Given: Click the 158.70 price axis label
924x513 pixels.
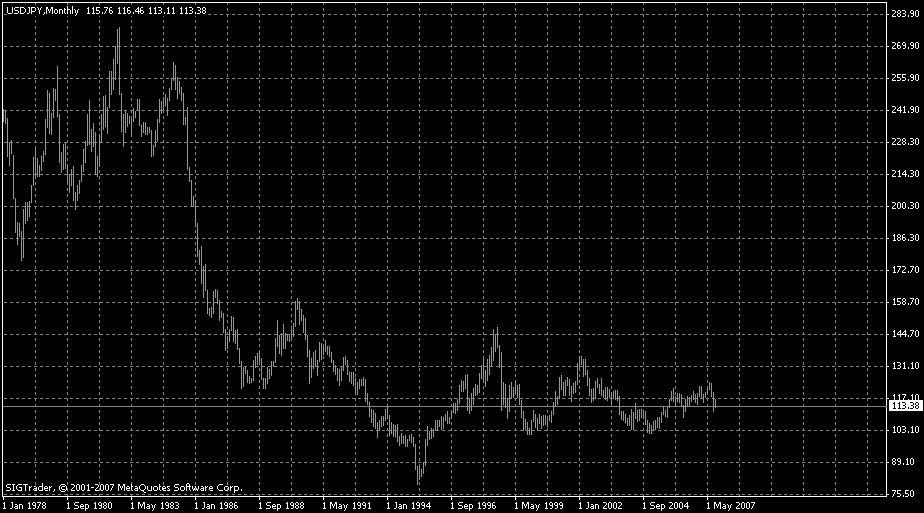Looking at the screenshot, I should pyautogui.click(x=905, y=302).
